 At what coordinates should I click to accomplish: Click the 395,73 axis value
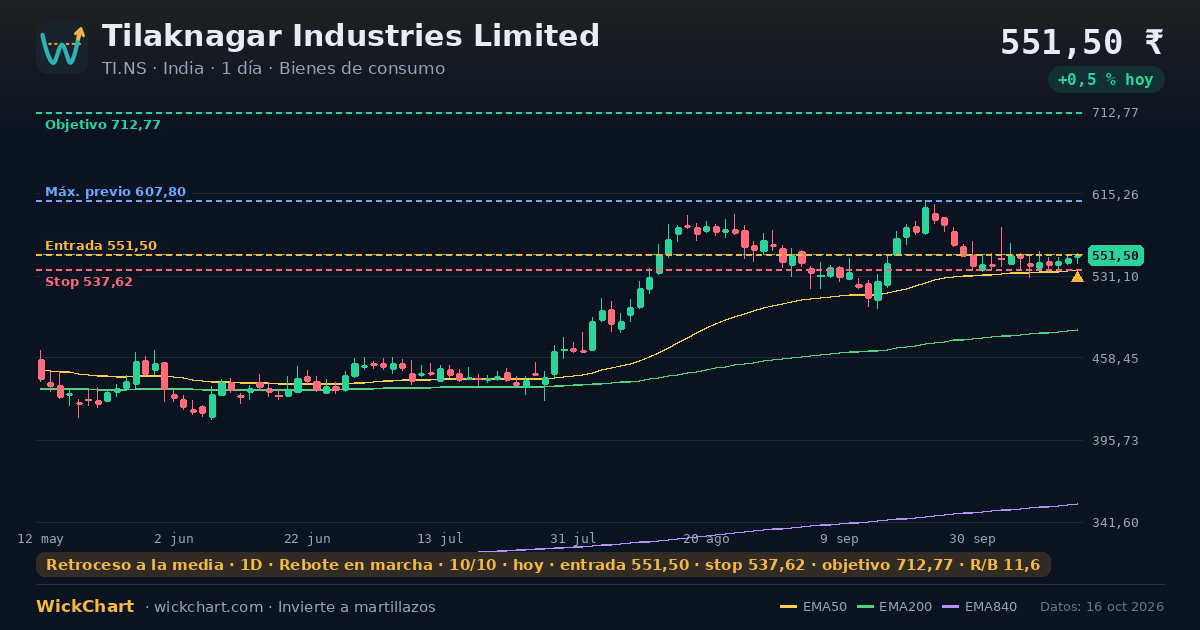pyautogui.click(x=1115, y=441)
